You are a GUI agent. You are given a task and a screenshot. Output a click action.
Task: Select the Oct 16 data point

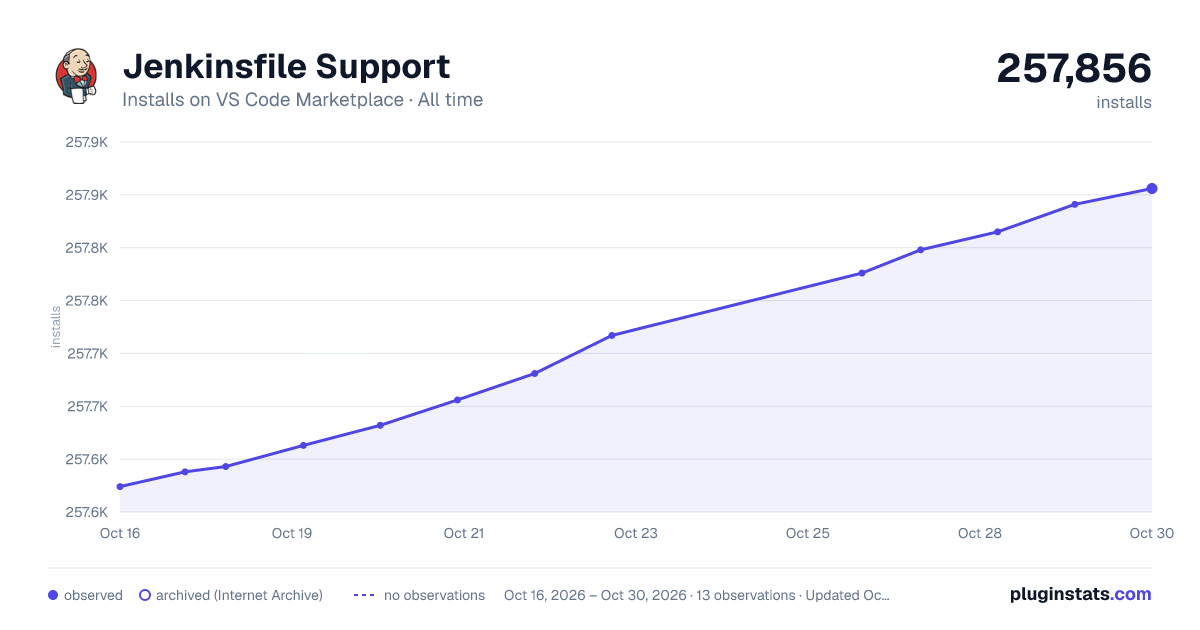120,487
